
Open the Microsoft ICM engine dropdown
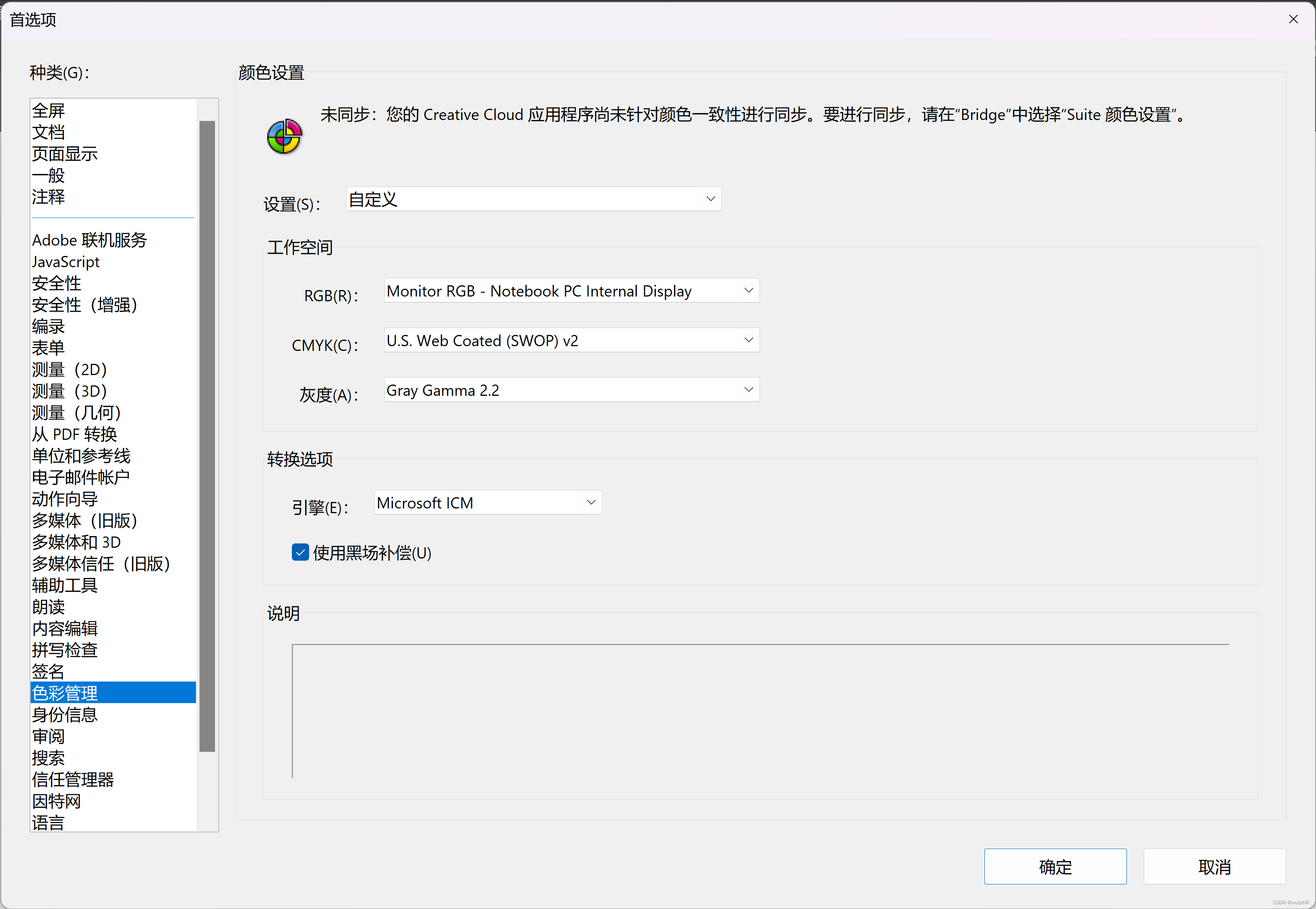click(x=487, y=503)
